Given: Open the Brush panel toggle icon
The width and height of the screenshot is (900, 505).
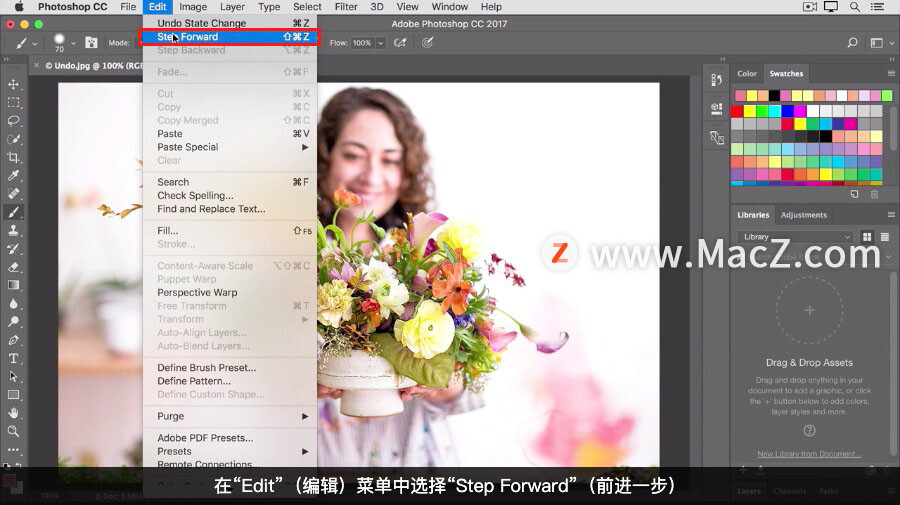Looking at the screenshot, I should [91, 42].
